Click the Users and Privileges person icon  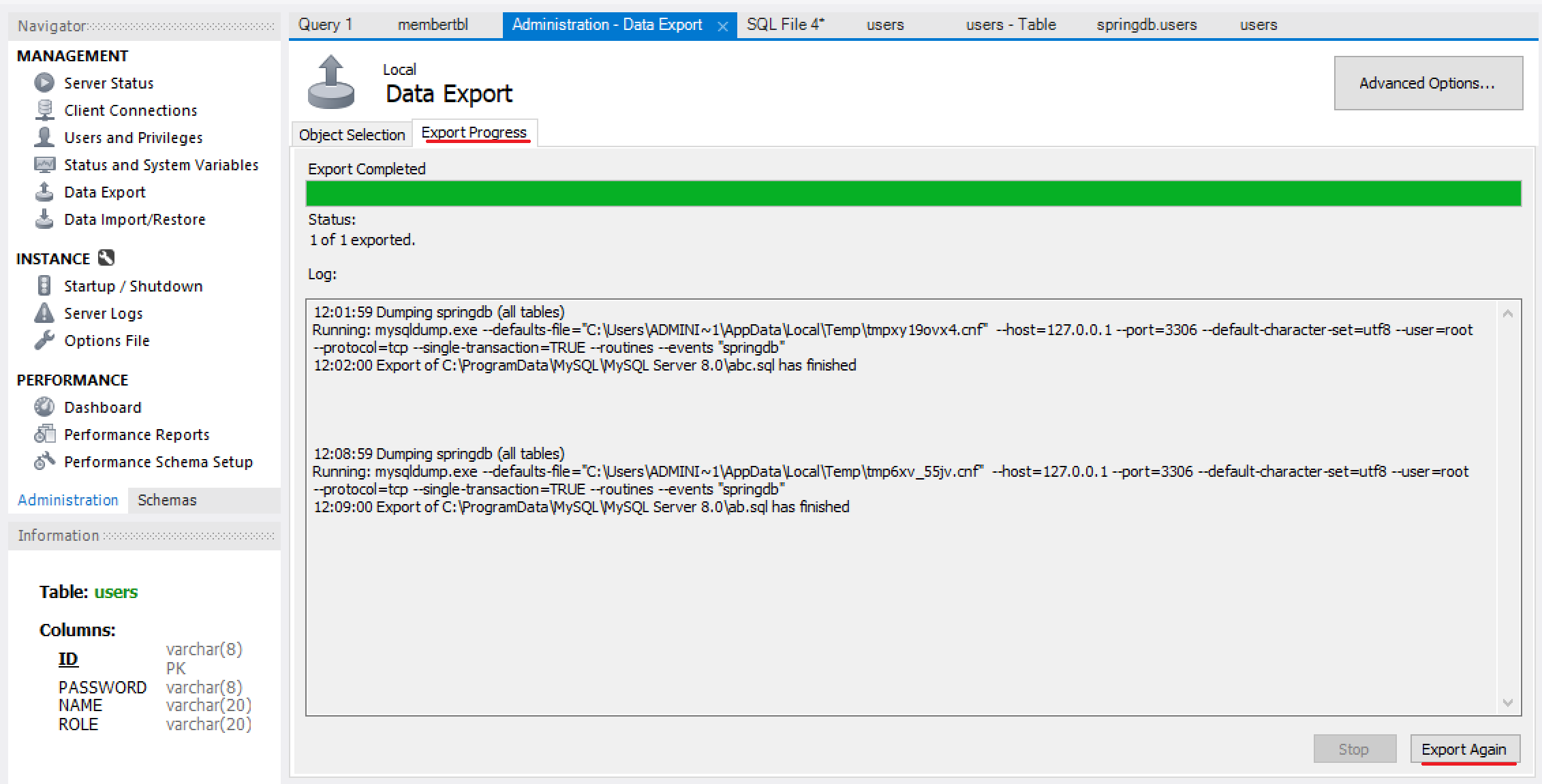pos(44,137)
